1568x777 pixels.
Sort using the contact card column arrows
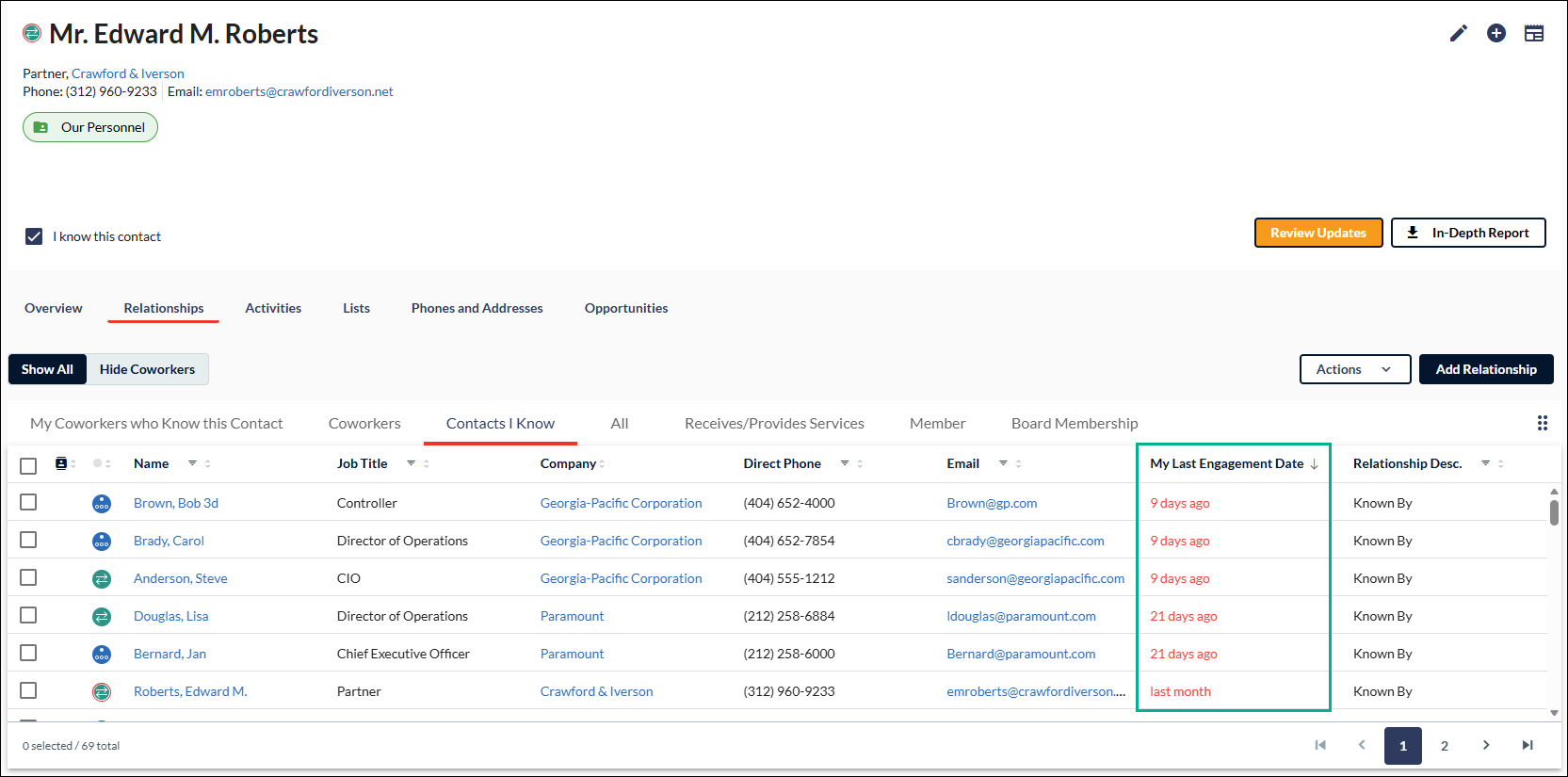pyautogui.click(x=73, y=463)
